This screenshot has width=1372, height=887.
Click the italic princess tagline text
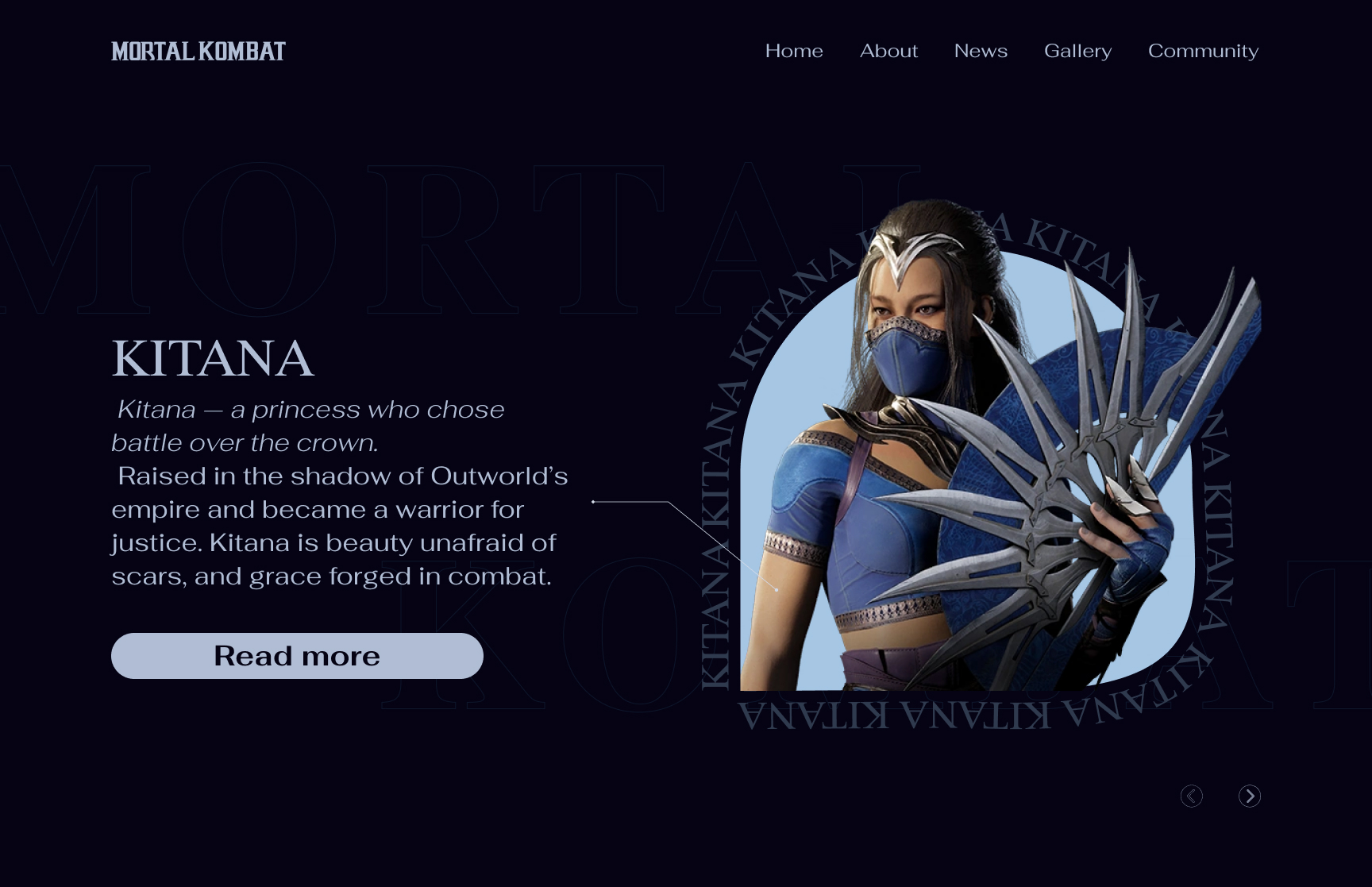point(308,426)
